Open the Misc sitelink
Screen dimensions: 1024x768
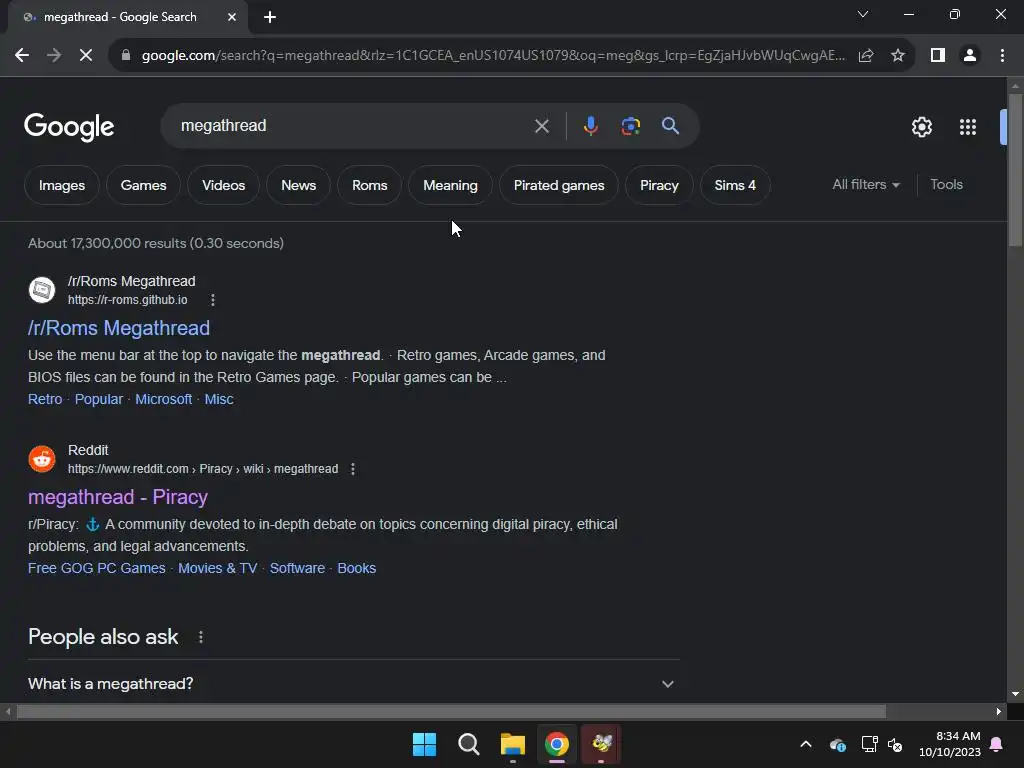click(x=219, y=399)
